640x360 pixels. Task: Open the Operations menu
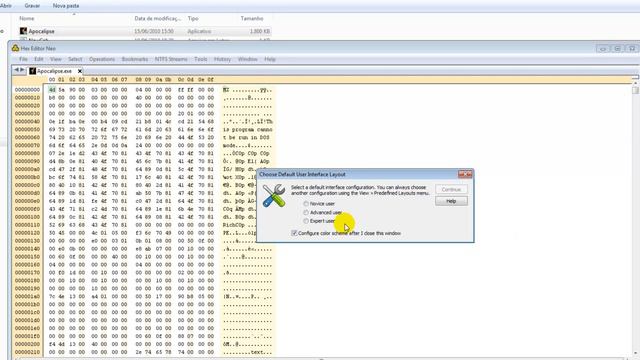[102, 59]
